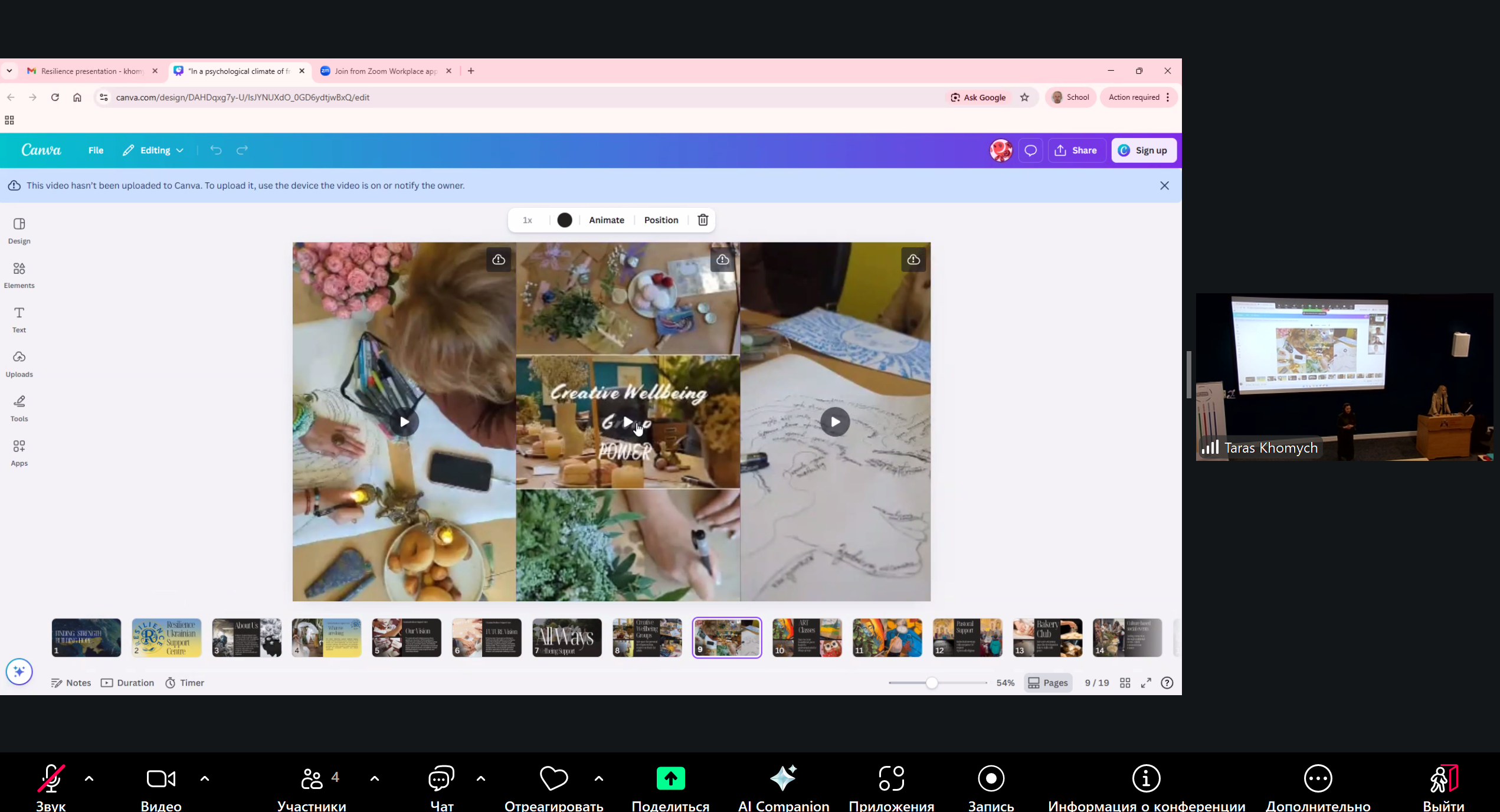Expand chat options arrow next to Чат
This screenshot has height=812, width=1500.
coord(481,778)
